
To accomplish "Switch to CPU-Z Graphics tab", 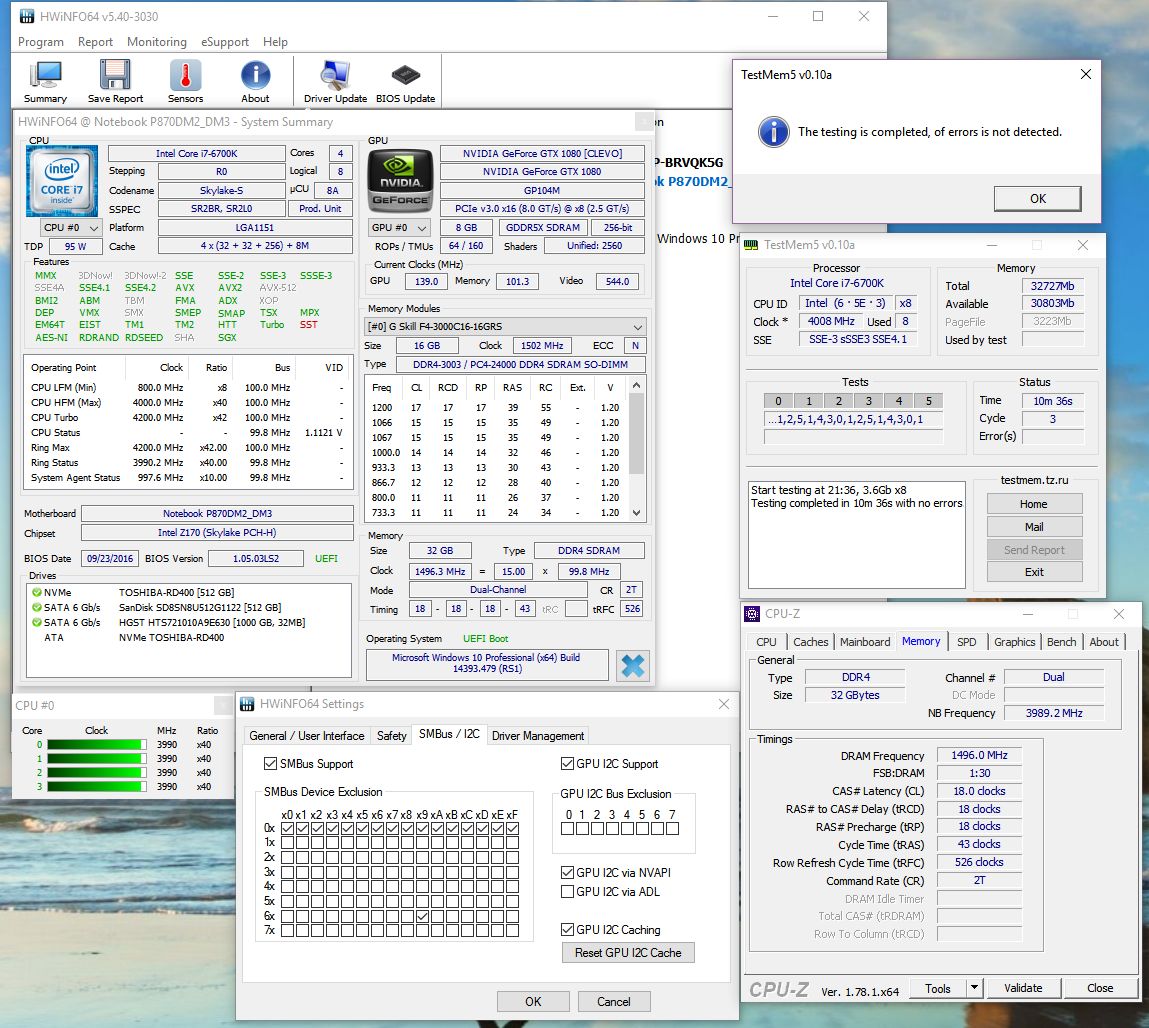I will tap(1014, 642).
